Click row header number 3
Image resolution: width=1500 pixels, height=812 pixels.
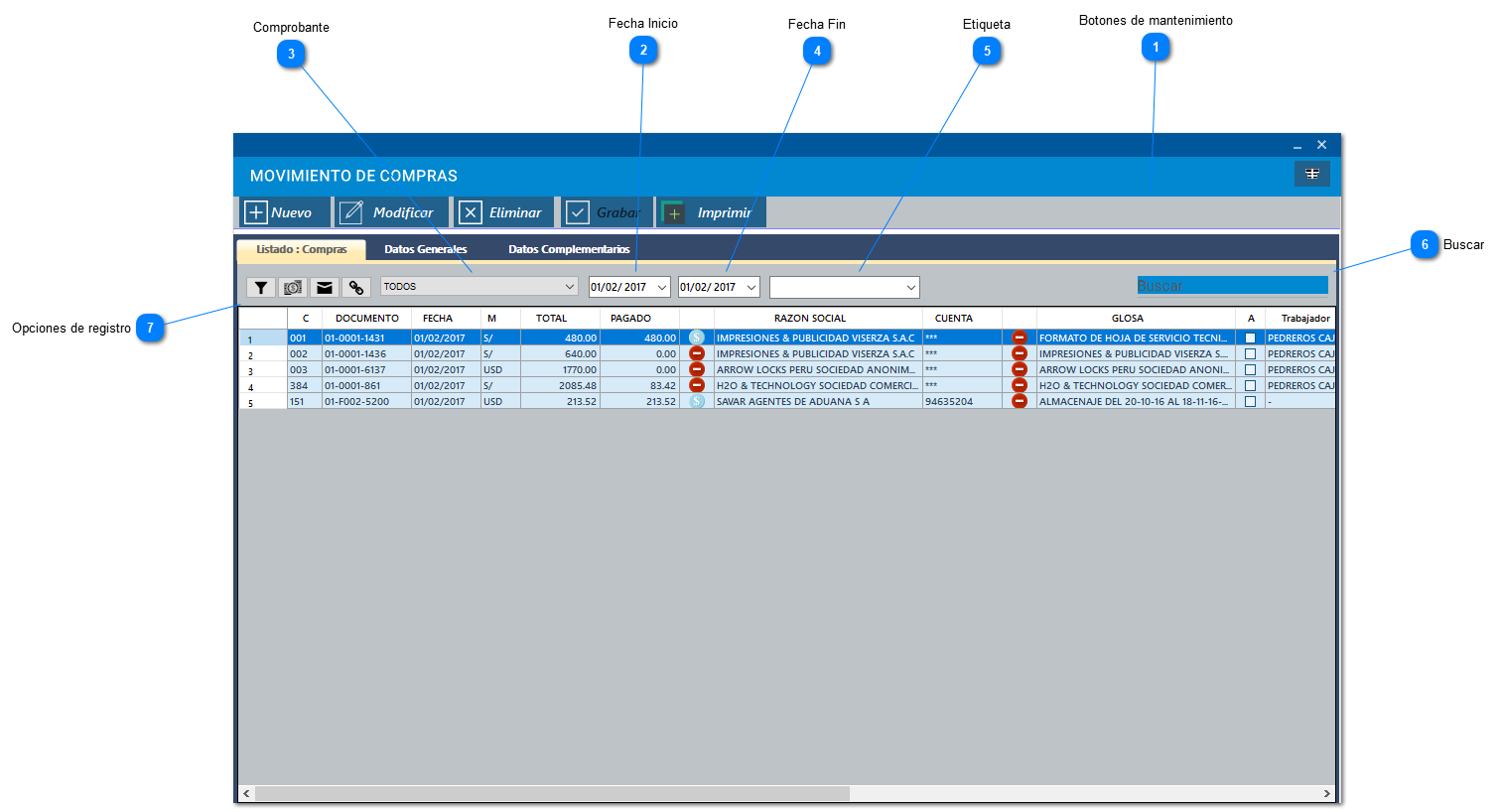pos(263,370)
